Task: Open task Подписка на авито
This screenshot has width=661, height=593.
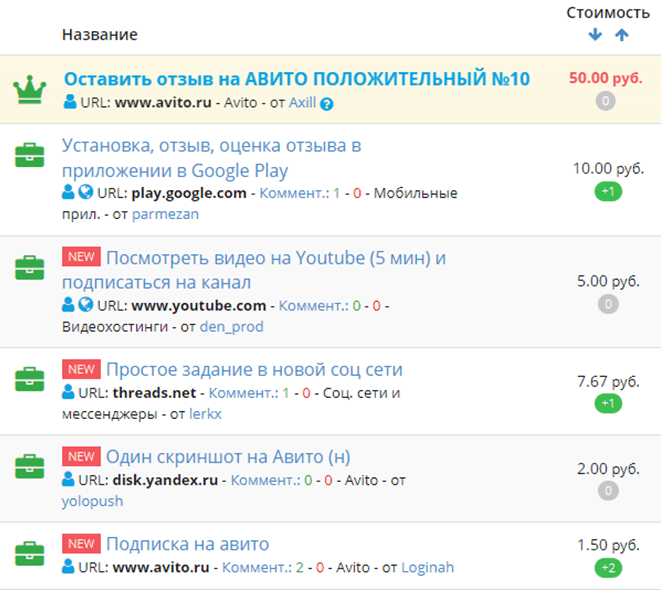Action: point(188,544)
